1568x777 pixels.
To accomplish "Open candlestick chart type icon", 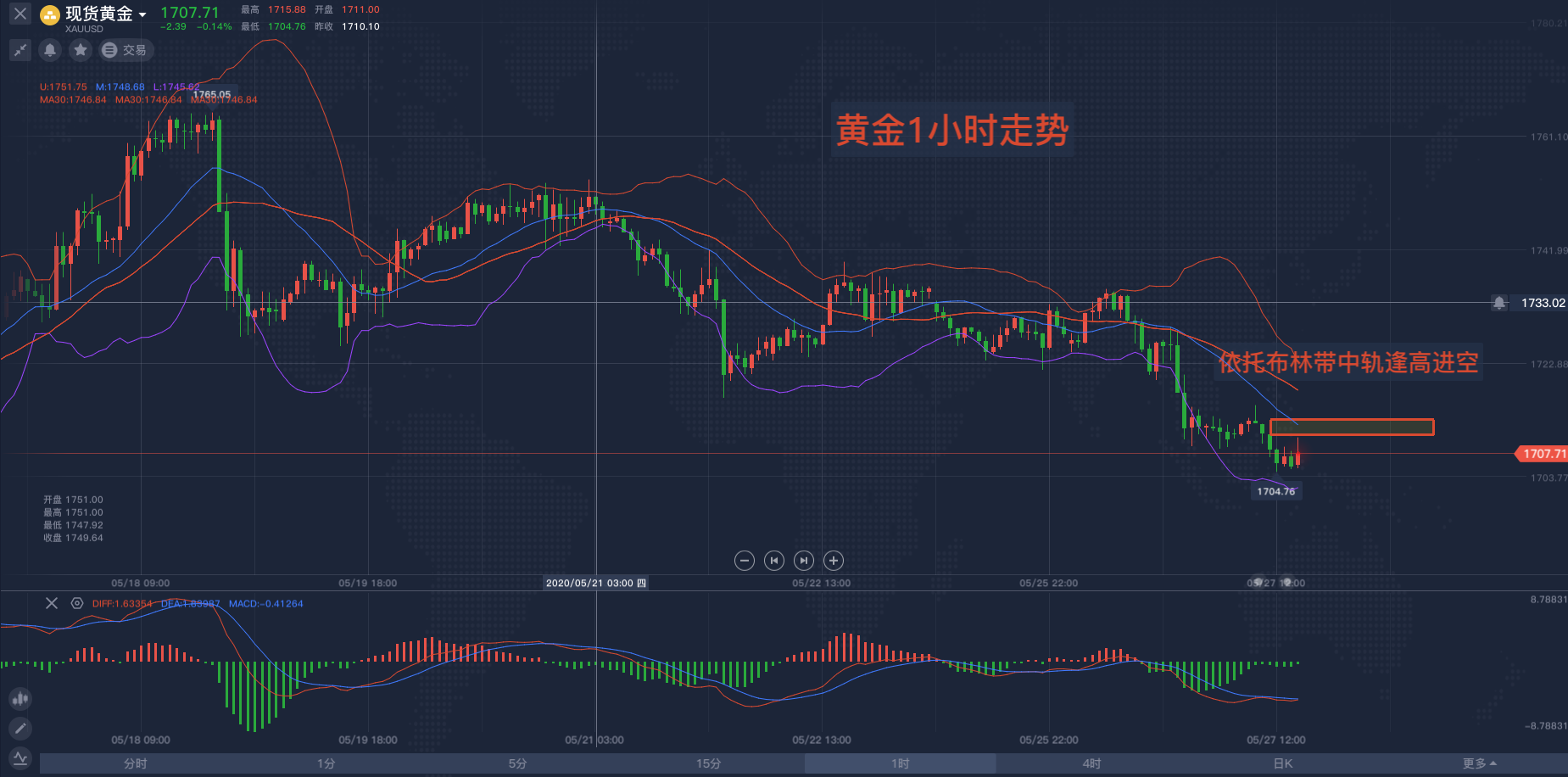I will pyautogui.click(x=20, y=699).
